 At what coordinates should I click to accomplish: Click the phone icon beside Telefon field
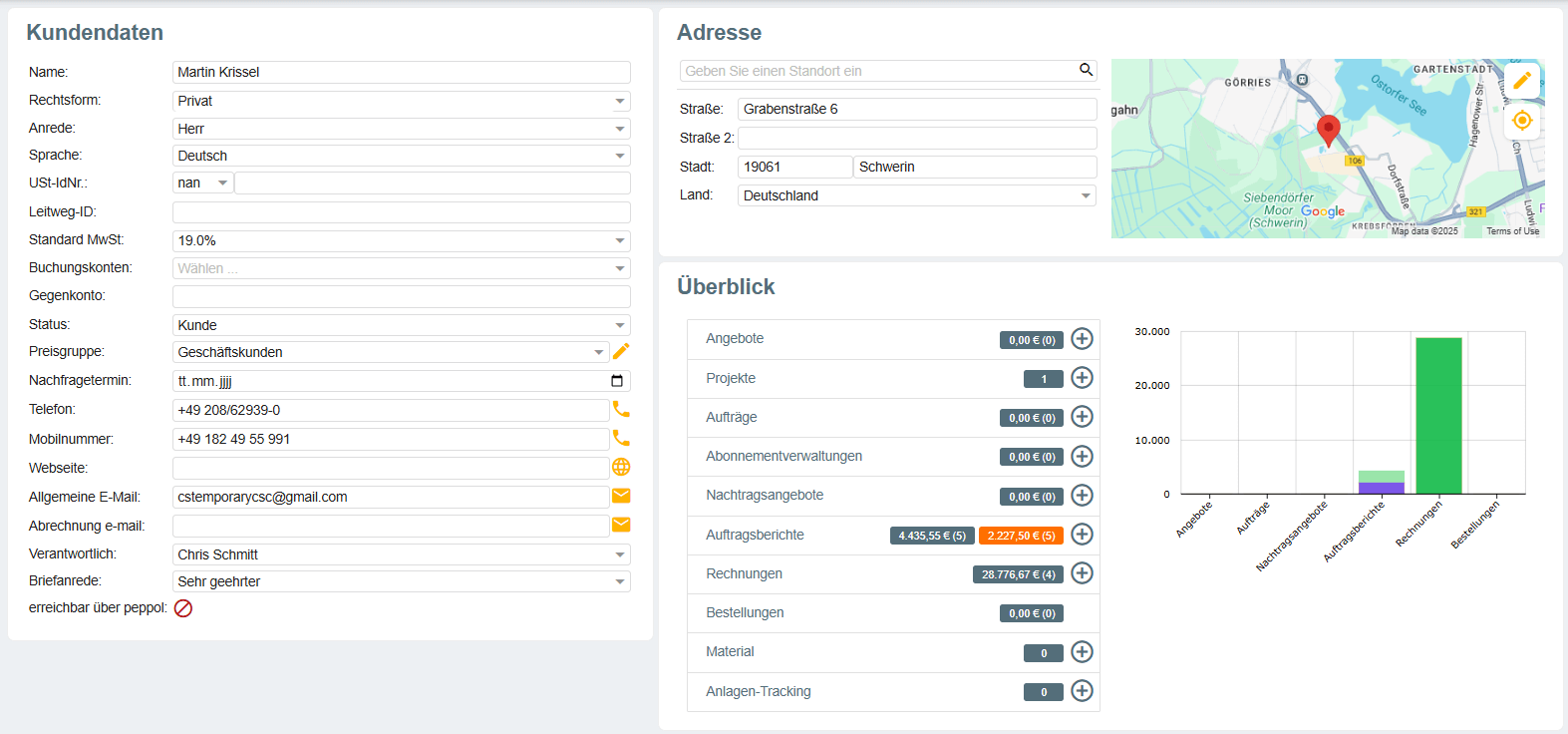point(621,409)
